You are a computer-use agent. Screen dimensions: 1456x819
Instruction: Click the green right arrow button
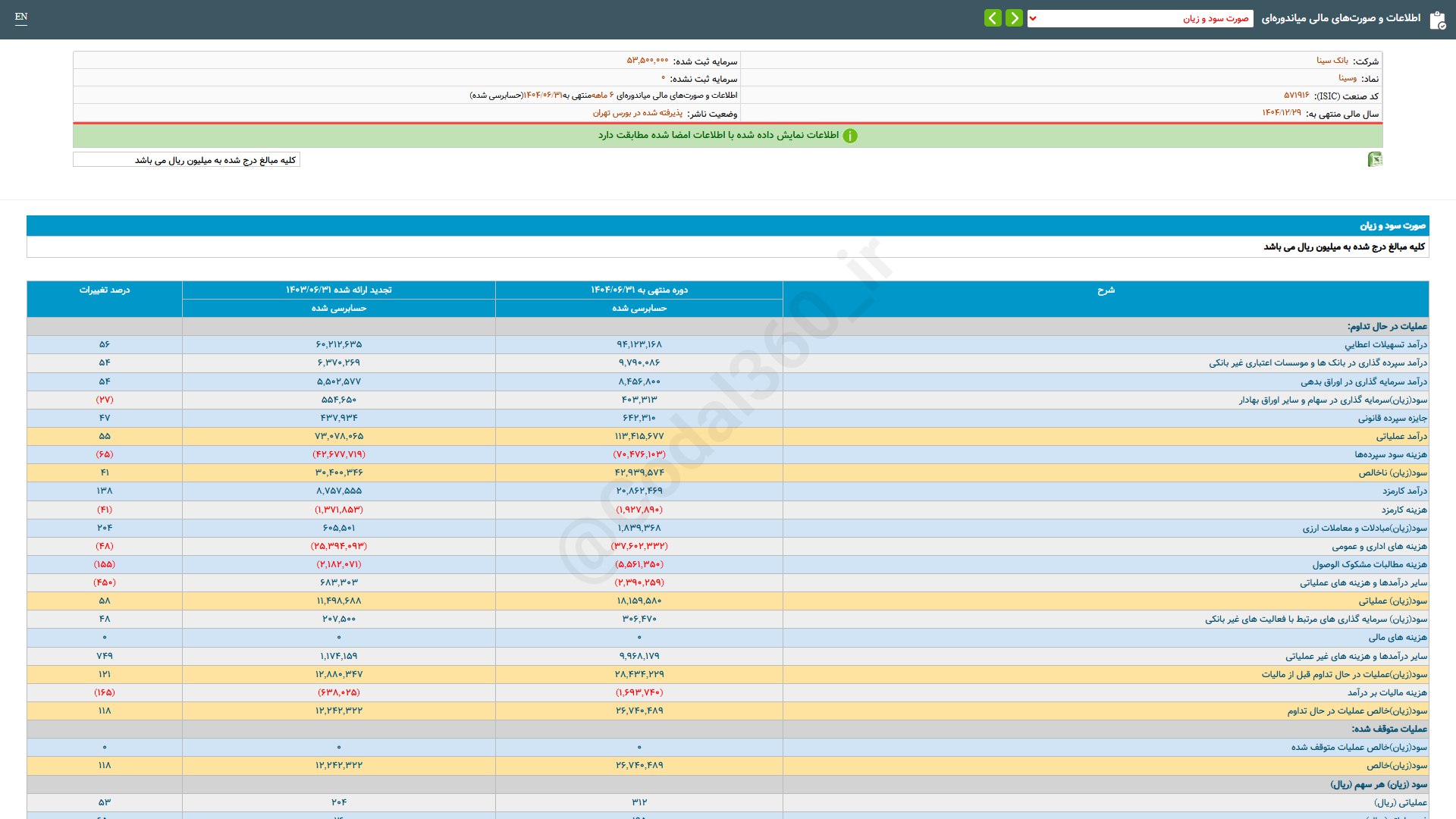click(1014, 18)
